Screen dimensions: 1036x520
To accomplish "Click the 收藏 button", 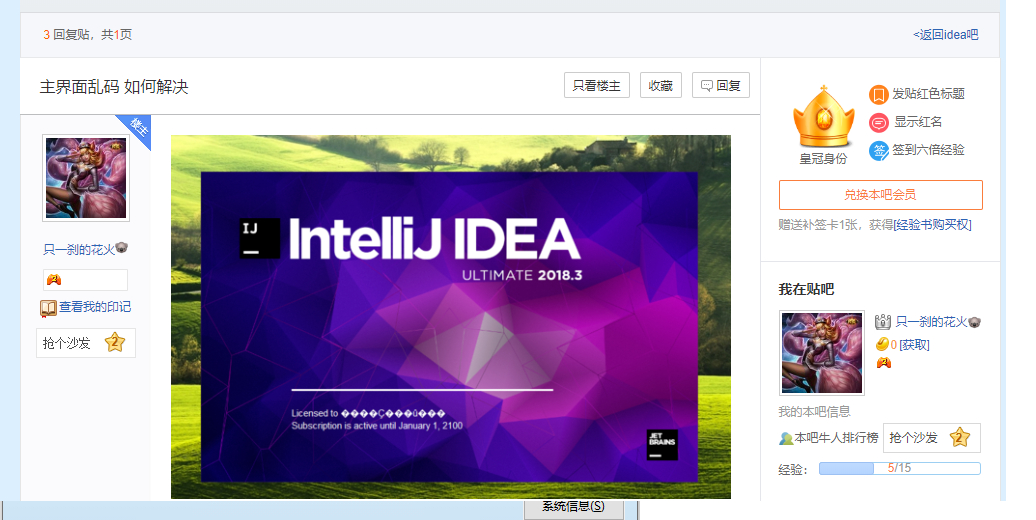I will 661,85.
